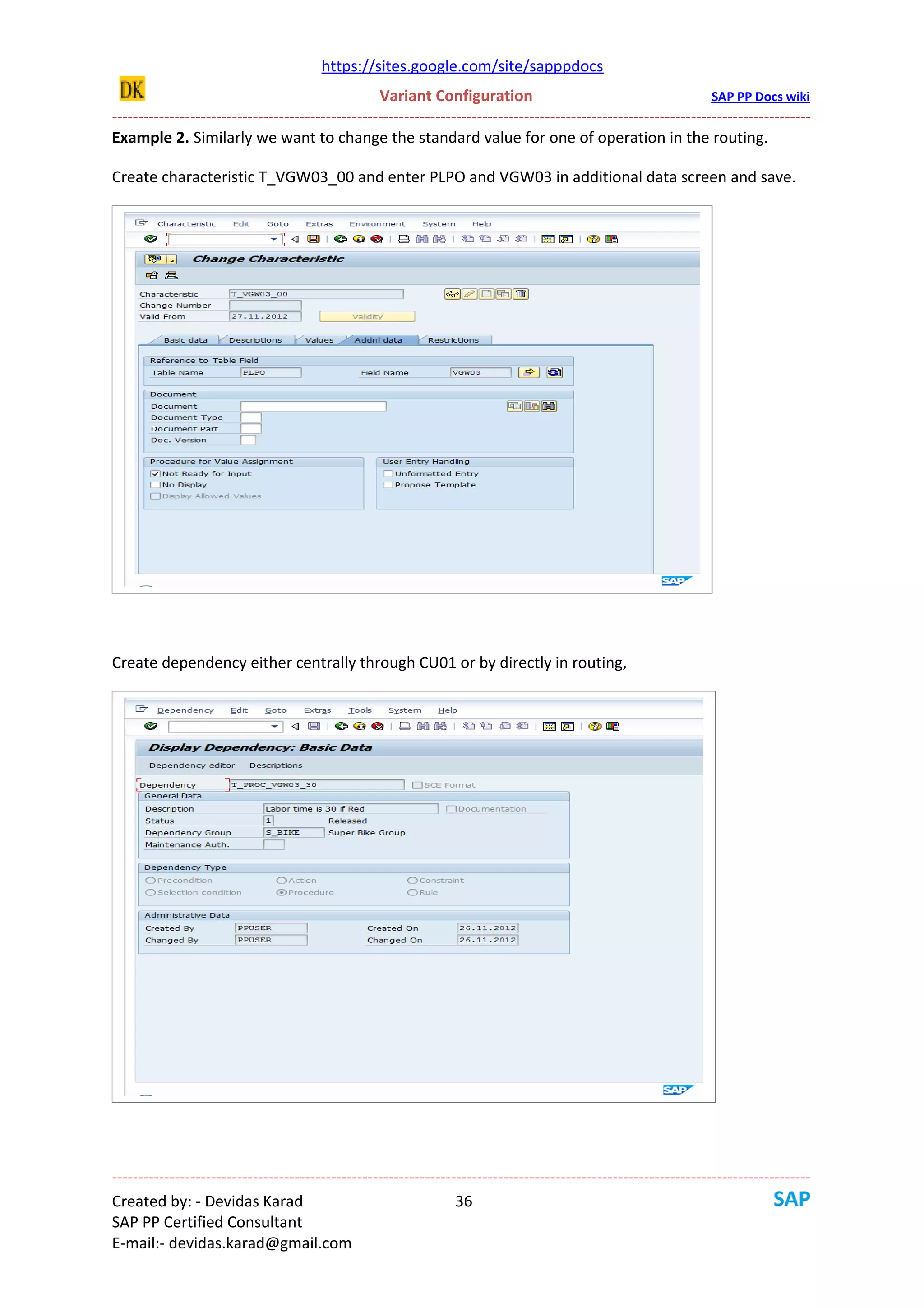924x1308 pixels.
Task: Uncheck Not Ready for Input checkbox
Action: (155, 473)
